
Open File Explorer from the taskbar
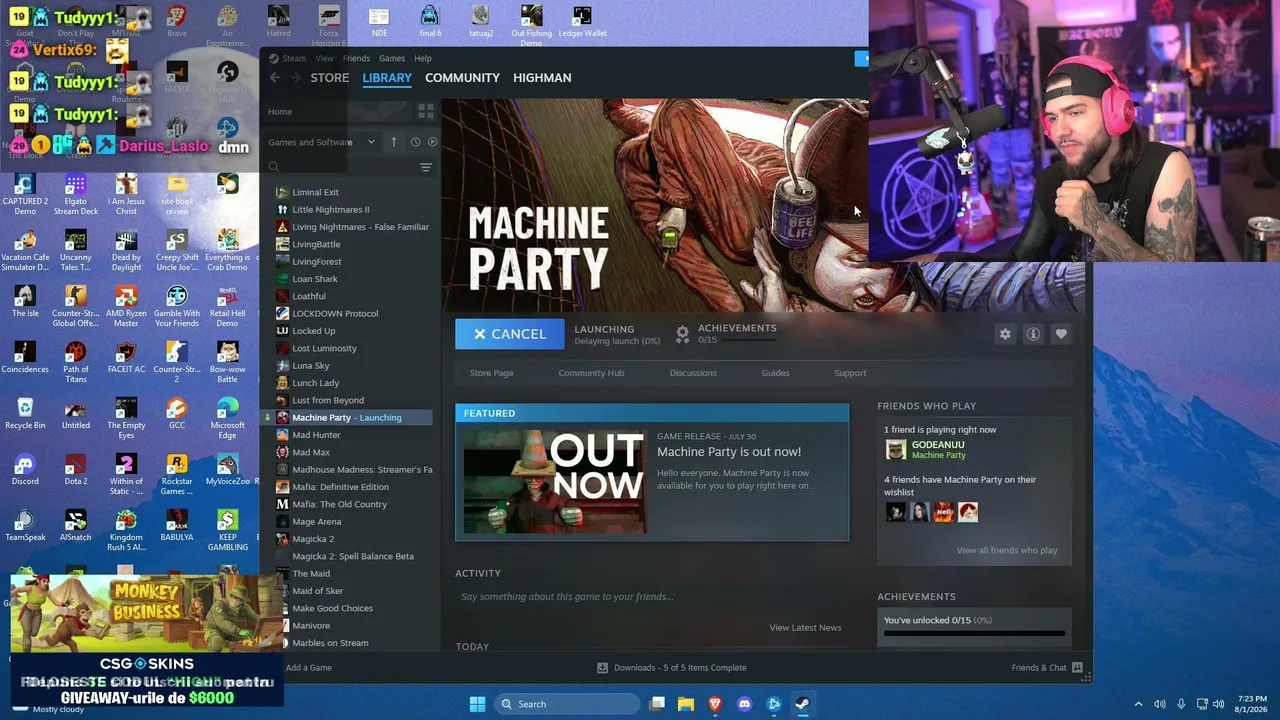point(686,704)
